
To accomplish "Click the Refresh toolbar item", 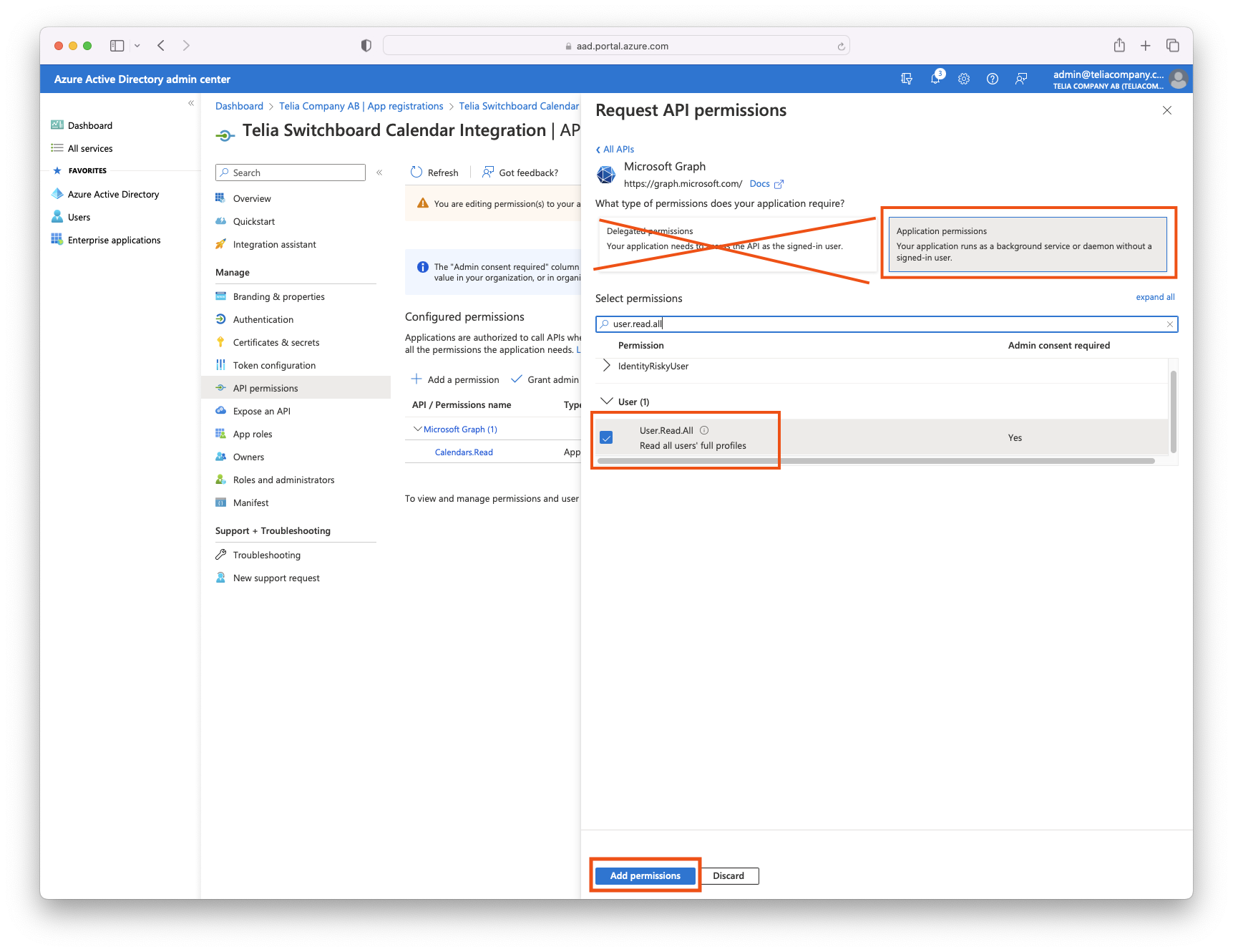I will coord(434,173).
